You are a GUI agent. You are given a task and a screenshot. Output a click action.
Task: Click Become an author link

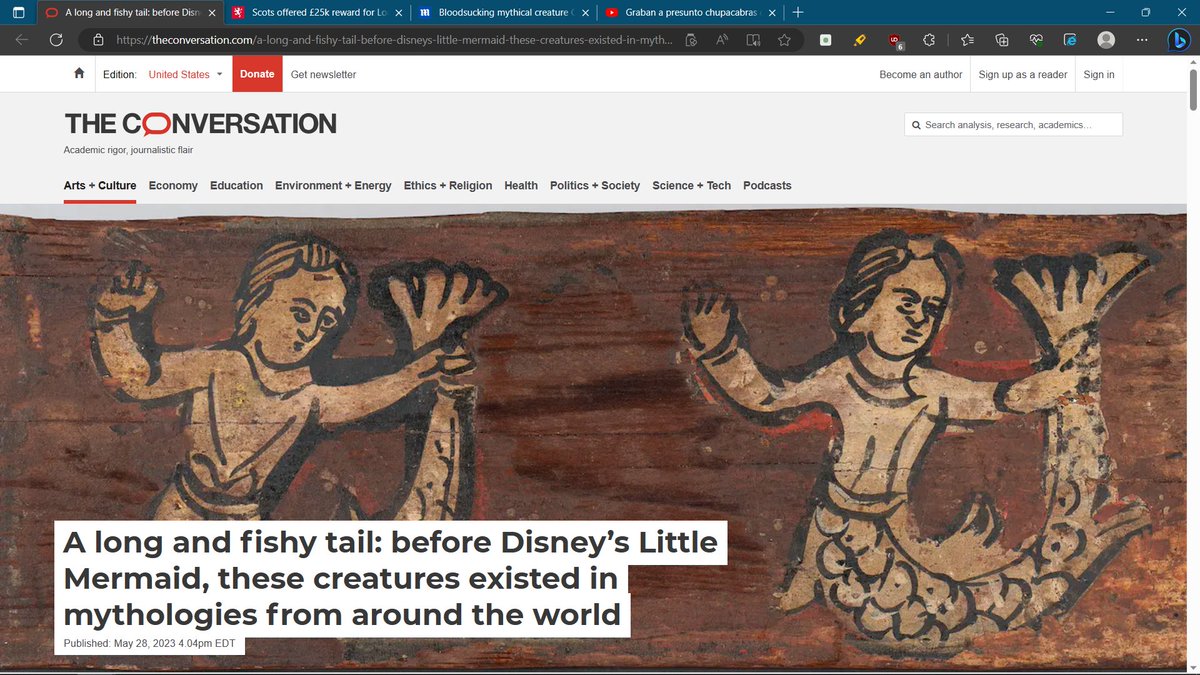(x=921, y=74)
